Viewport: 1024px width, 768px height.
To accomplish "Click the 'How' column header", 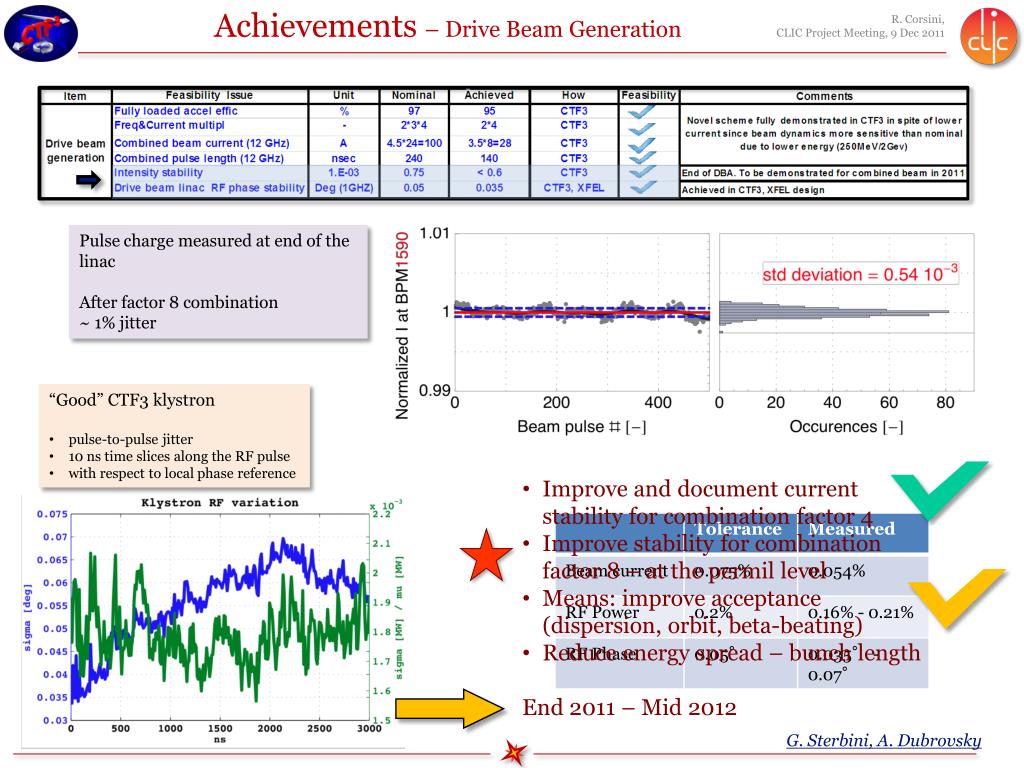I will 573,95.
